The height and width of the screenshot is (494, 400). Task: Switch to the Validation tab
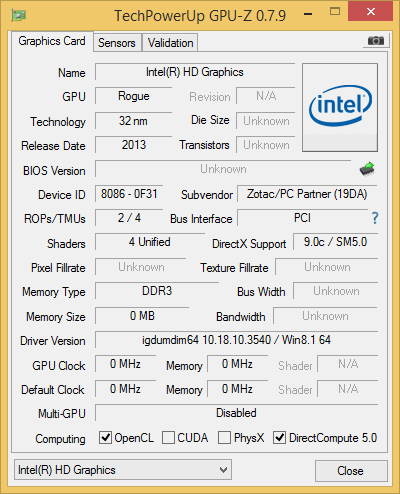(x=170, y=43)
